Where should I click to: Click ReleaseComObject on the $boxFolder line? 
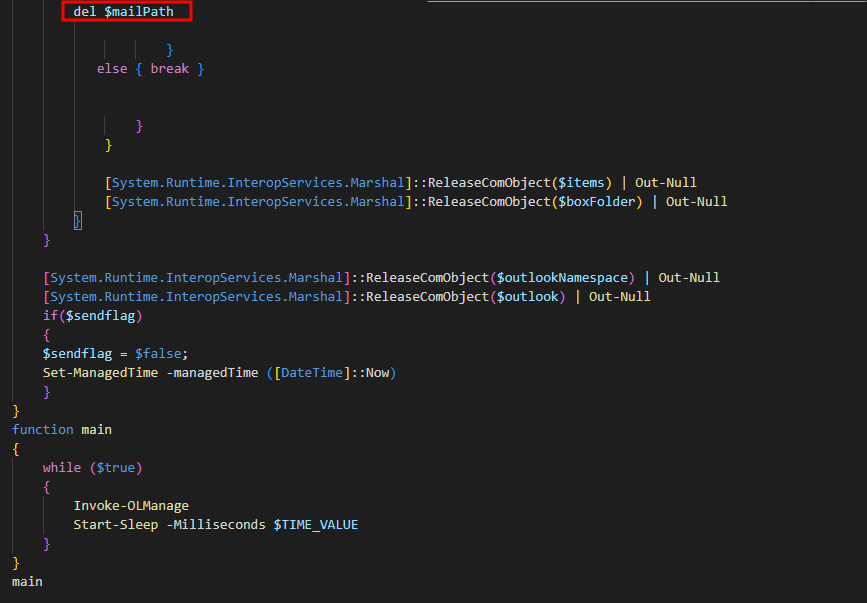click(x=489, y=202)
